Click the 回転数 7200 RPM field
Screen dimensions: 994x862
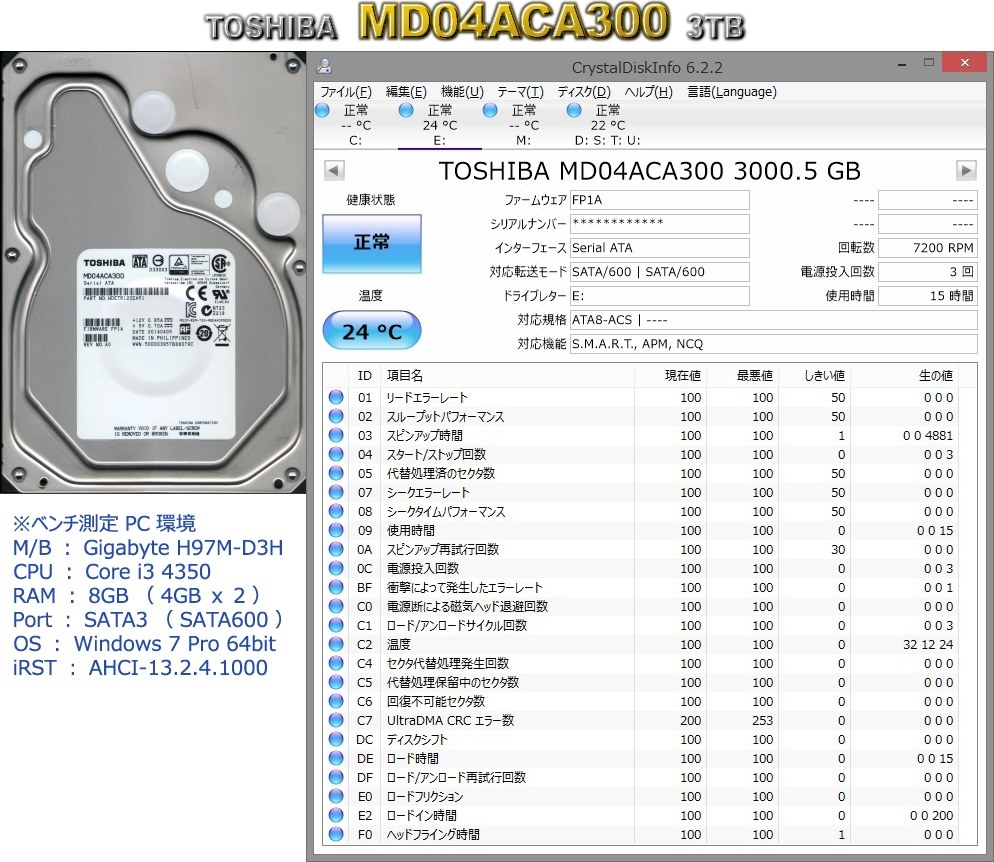pos(927,248)
